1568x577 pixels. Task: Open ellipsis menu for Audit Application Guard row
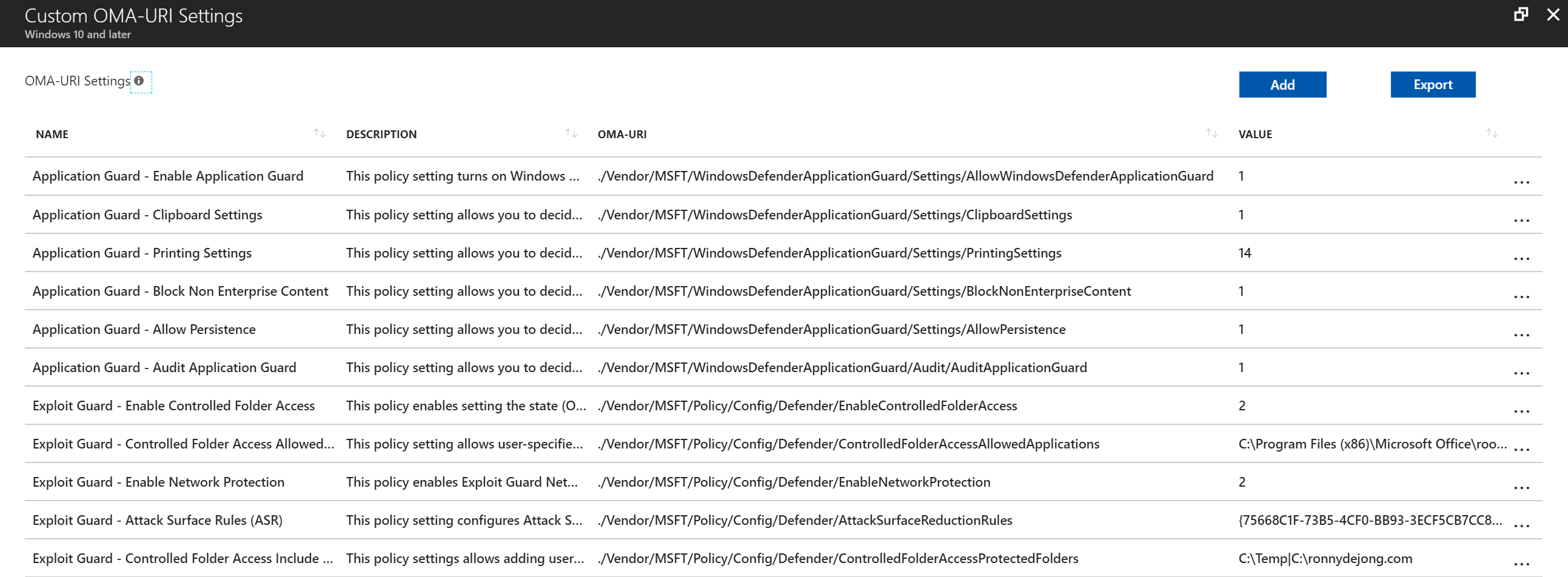pos(1523,373)
